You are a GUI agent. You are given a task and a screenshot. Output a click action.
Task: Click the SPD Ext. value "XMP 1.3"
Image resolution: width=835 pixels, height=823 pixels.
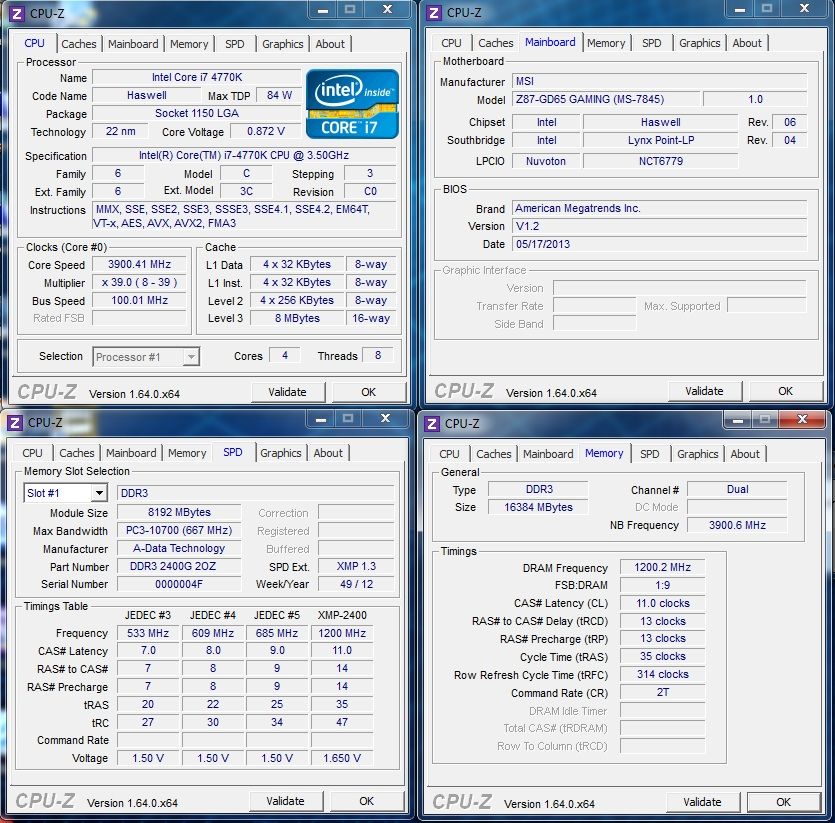coord(356,566)
